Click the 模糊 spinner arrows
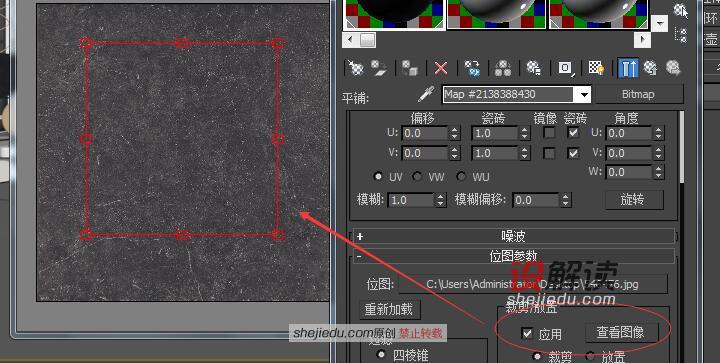The height and width of the screenshot is (363, 720). click(440, 200)
